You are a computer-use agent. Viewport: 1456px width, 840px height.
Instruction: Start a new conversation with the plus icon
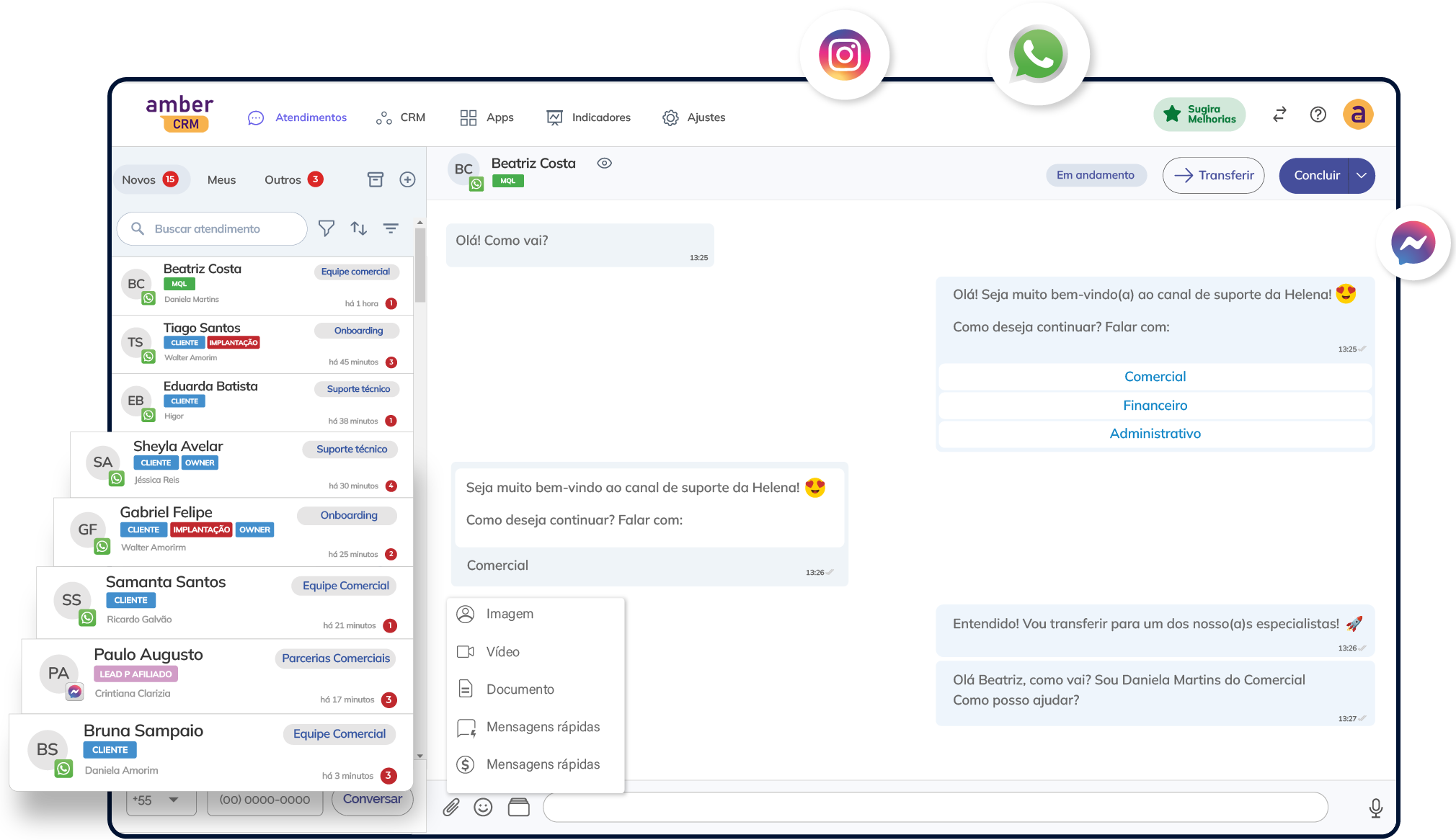click(x=407, y=179)
